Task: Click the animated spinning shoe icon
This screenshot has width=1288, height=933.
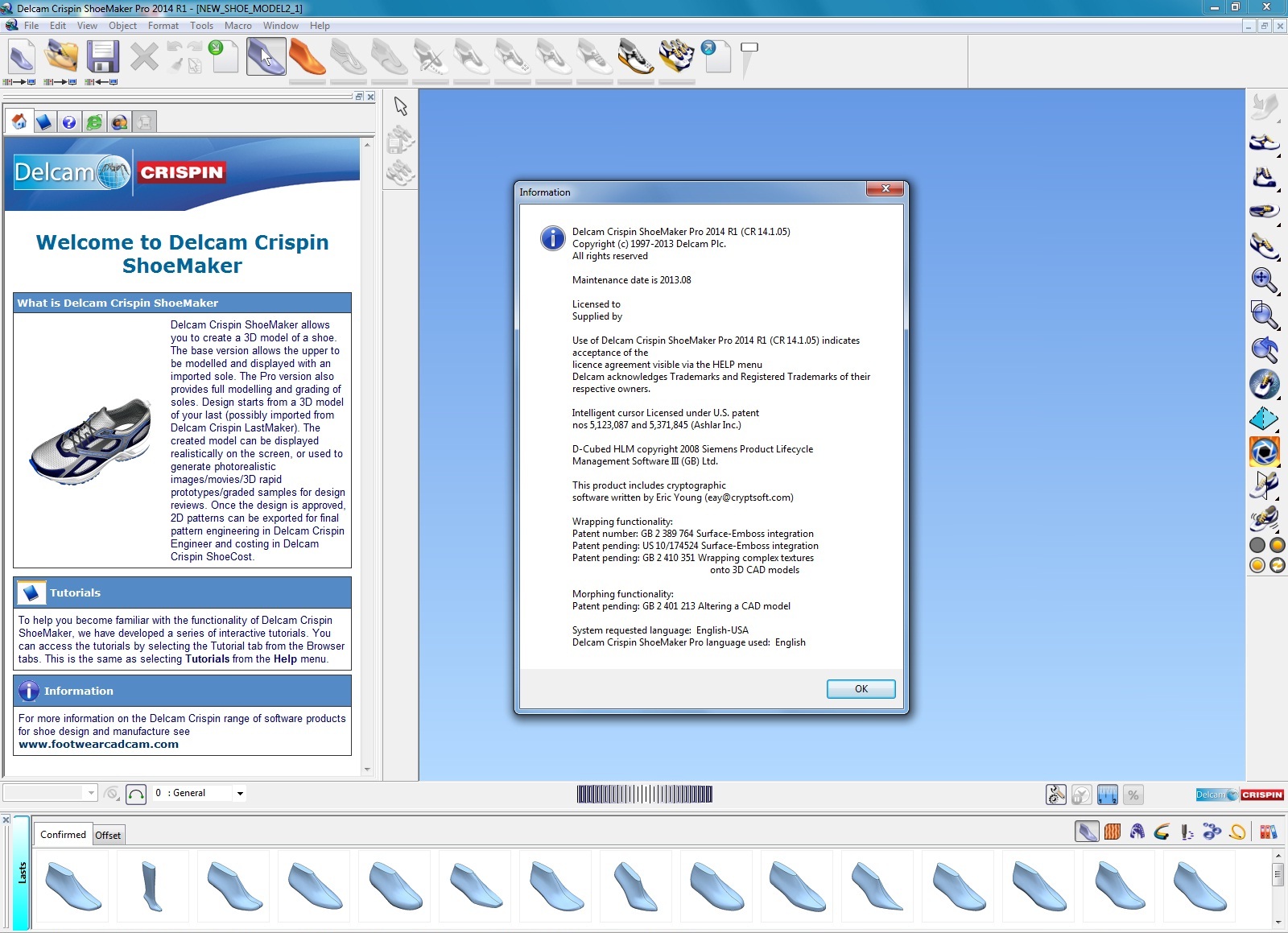Action: click(1264, 518)
